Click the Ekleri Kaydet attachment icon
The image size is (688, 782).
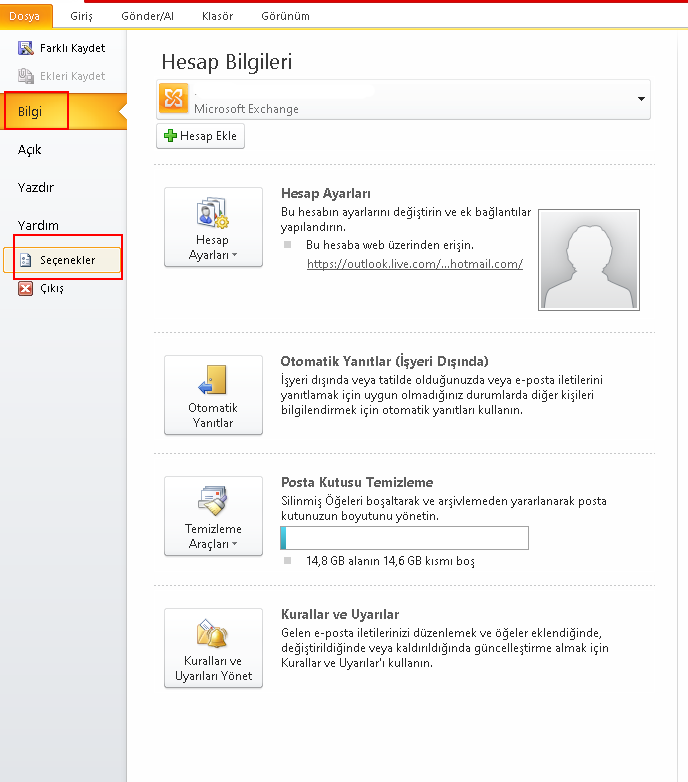point(25,76)
